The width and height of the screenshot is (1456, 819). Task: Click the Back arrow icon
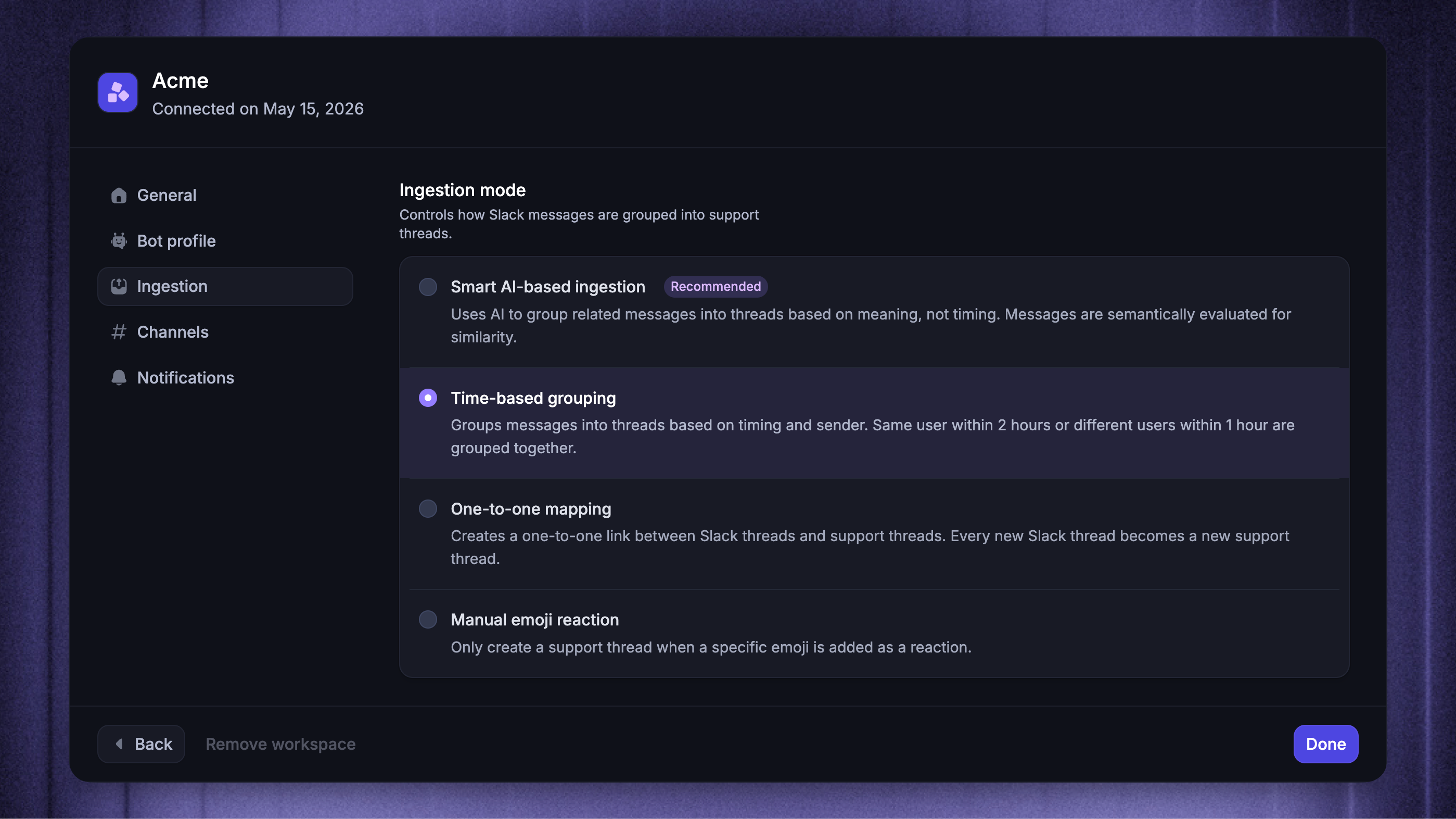point(119,744)
